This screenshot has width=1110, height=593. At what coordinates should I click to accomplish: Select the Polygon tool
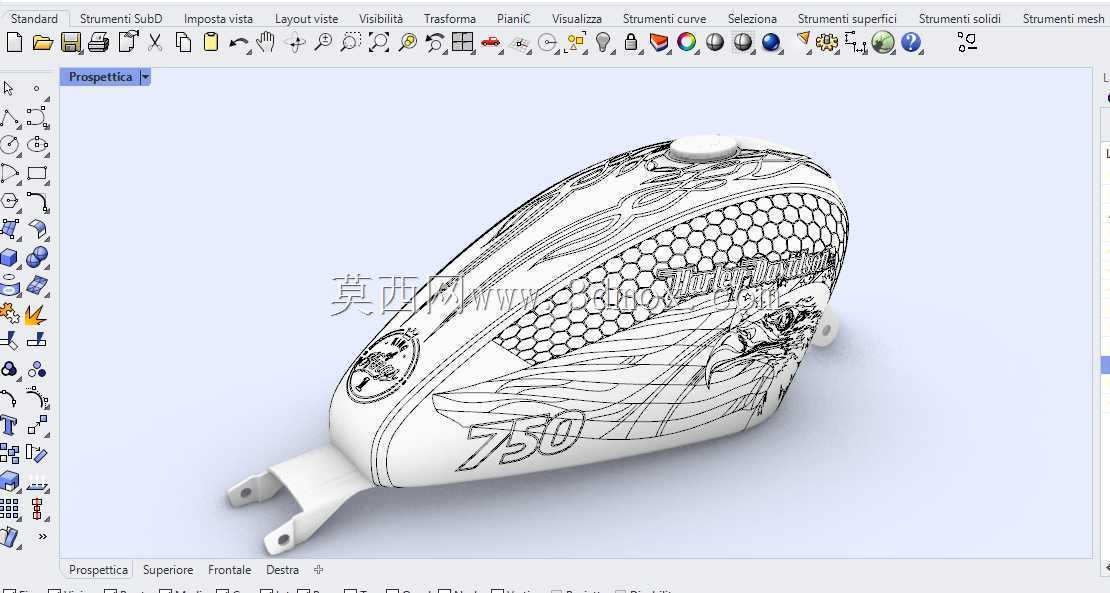tap(9, 201)
